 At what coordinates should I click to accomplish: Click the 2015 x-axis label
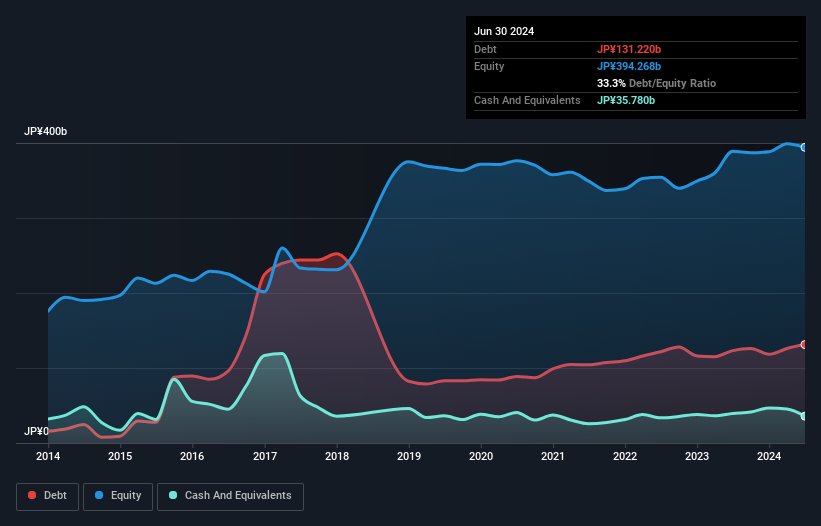(x=120, y=456)
